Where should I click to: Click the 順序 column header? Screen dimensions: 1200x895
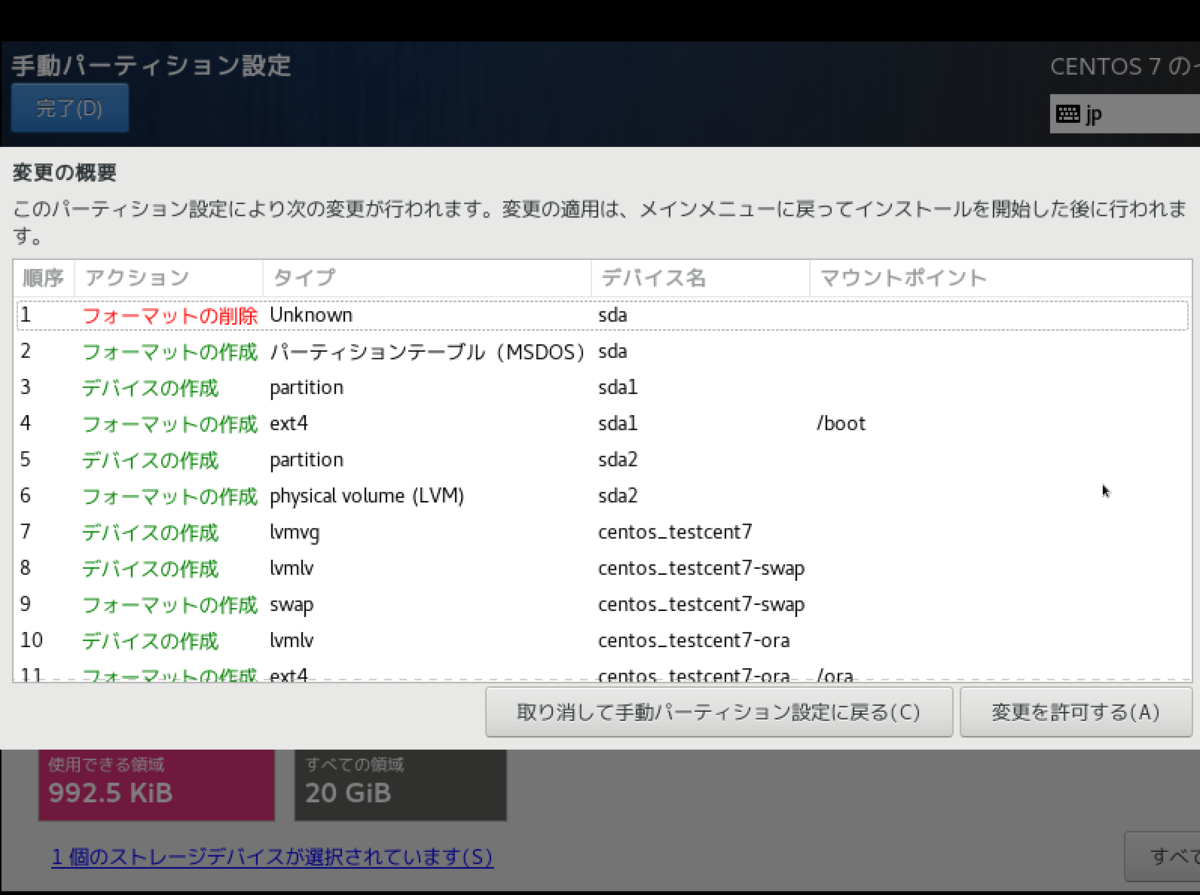43,278
